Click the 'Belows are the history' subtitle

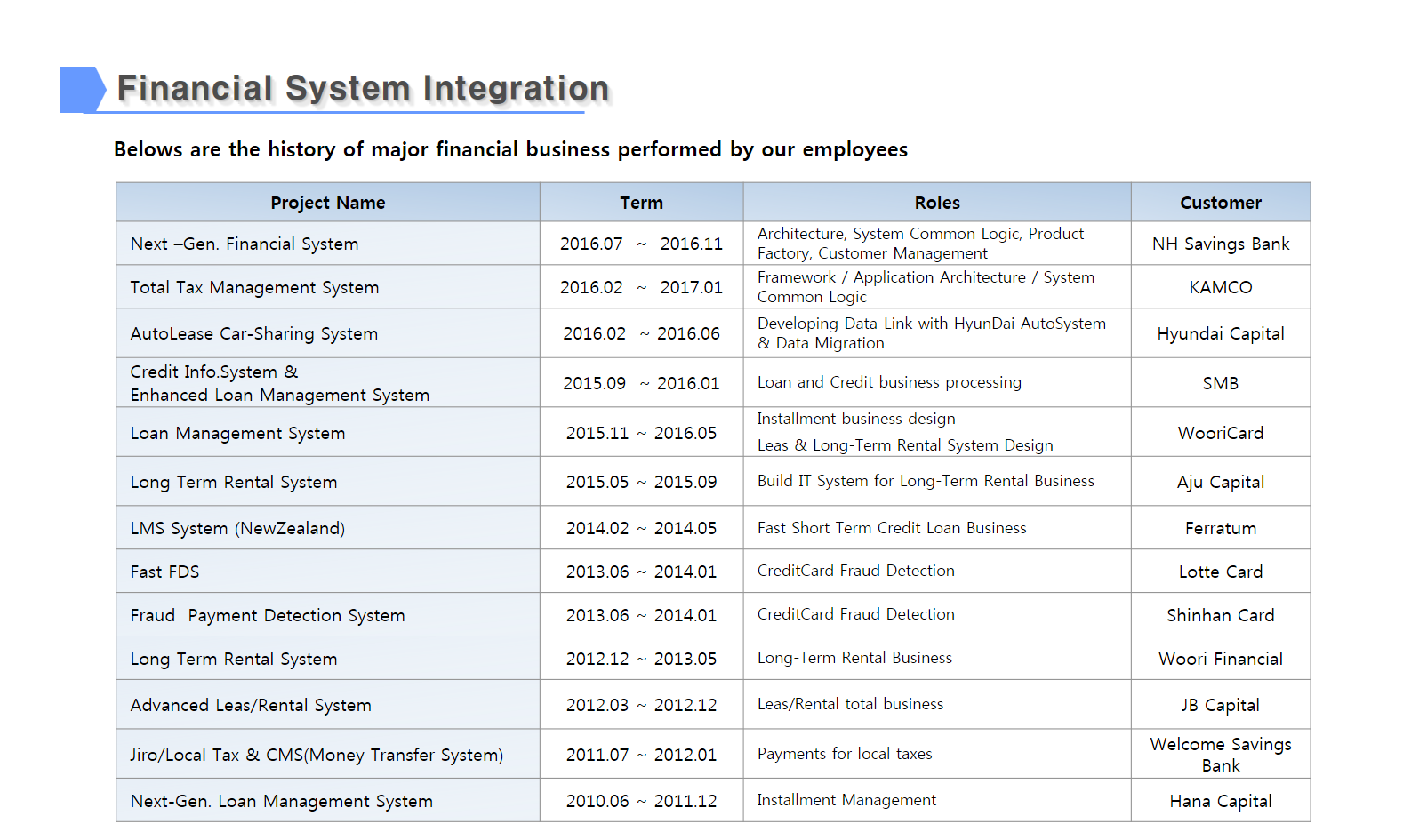511,149
